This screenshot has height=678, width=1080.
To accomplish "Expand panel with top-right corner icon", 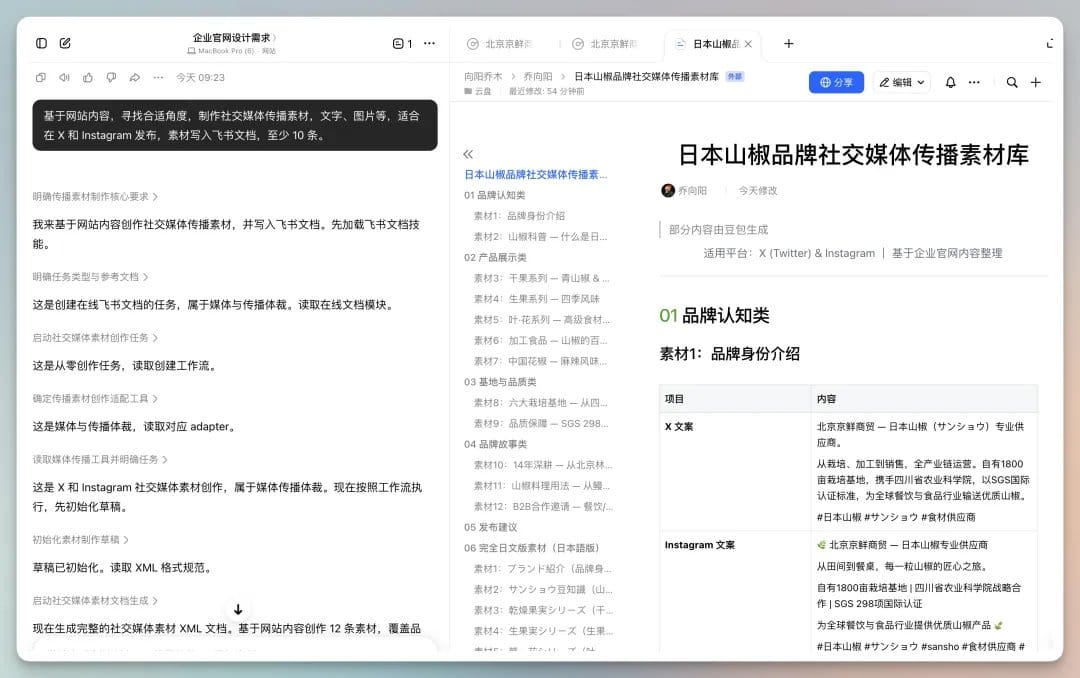I will [x=1050, y=43].
